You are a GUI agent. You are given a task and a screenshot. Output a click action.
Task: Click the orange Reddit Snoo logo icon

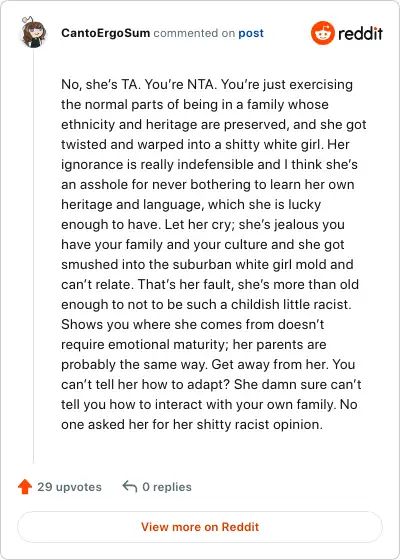click(322, 33)
